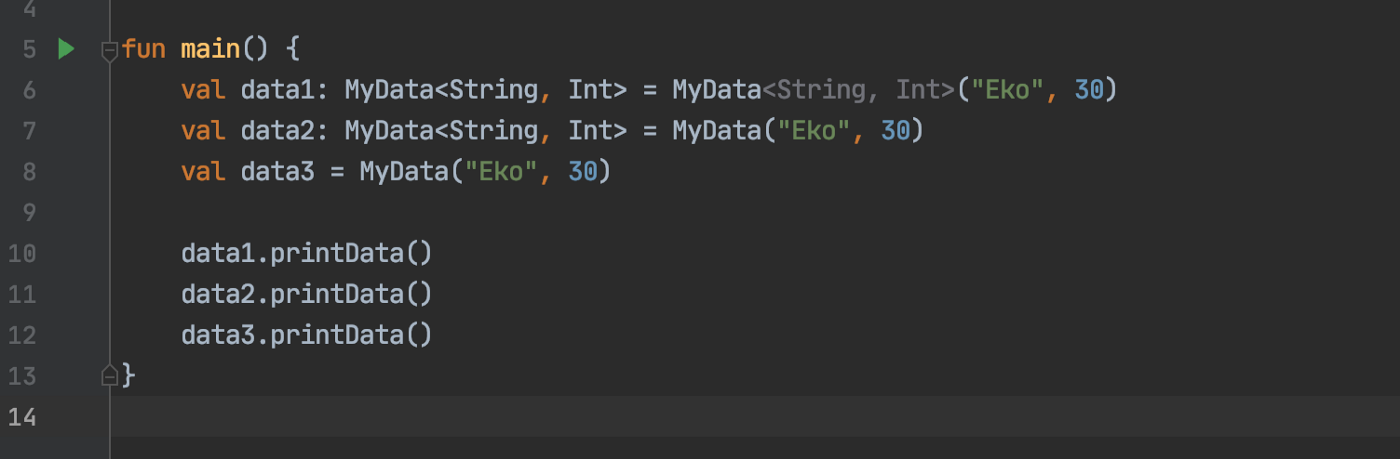Click data1.printData() call on line 10
This screenshot has width=1400, height=459.
[x=307, y=253]
